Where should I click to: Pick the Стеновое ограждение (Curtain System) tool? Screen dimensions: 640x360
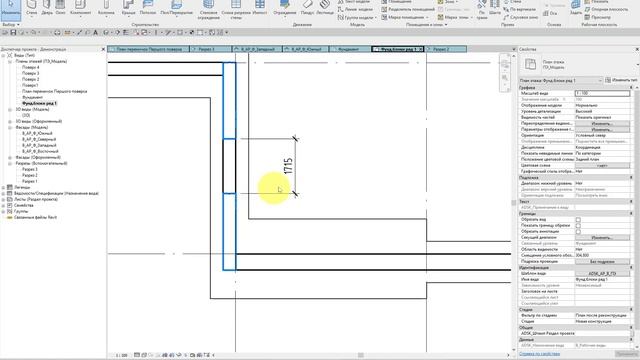click(x=209, y=10)
